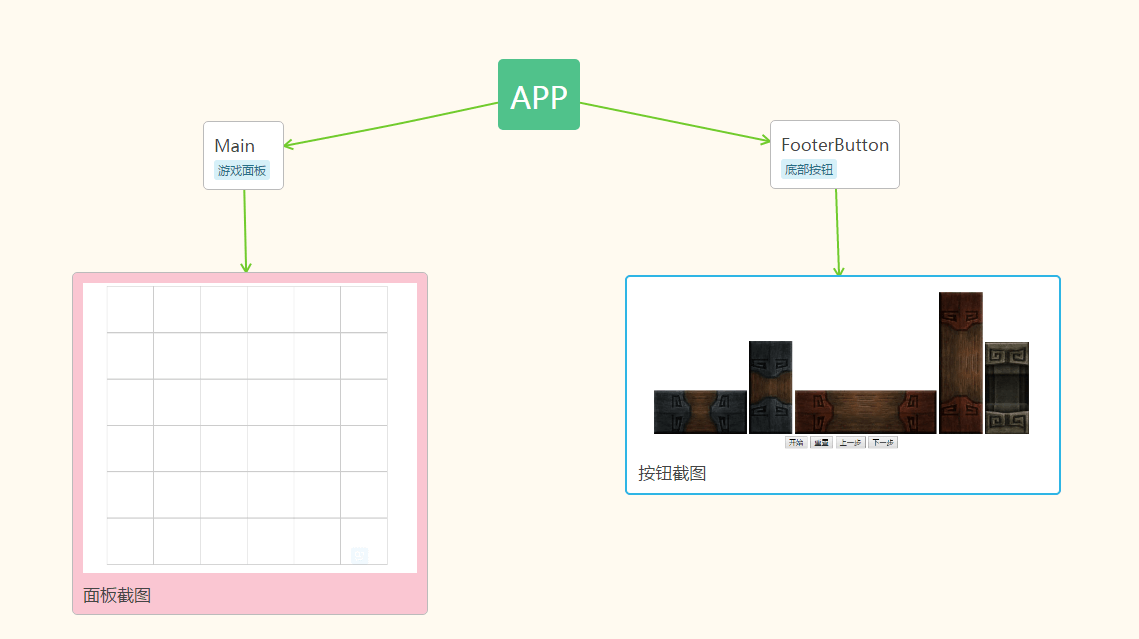
Task: Click the 上一步 button in the screenshot
Action: (851, 442)
